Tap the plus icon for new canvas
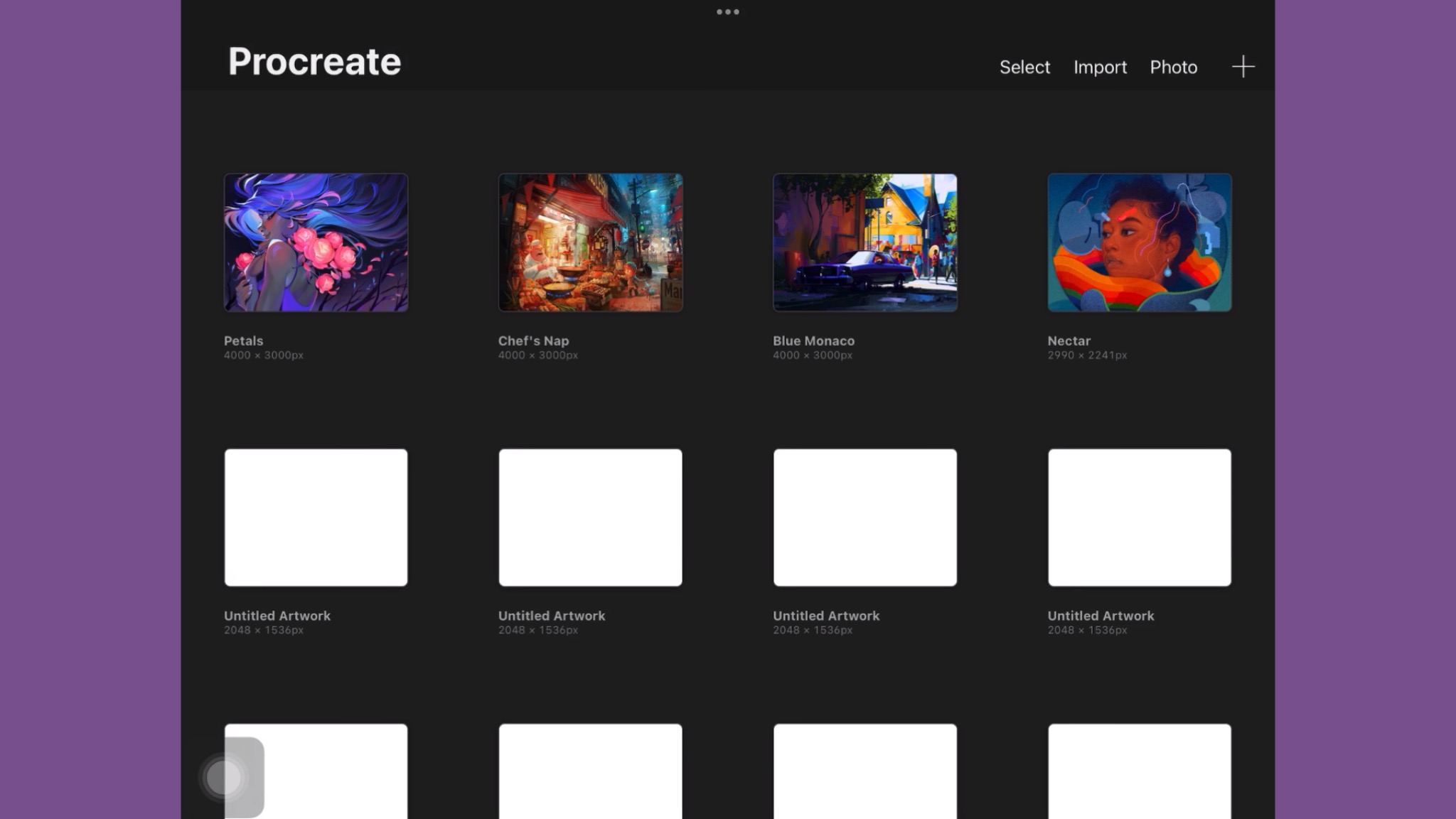This screenshot has width=1456, height=819. click(1243, 67)
